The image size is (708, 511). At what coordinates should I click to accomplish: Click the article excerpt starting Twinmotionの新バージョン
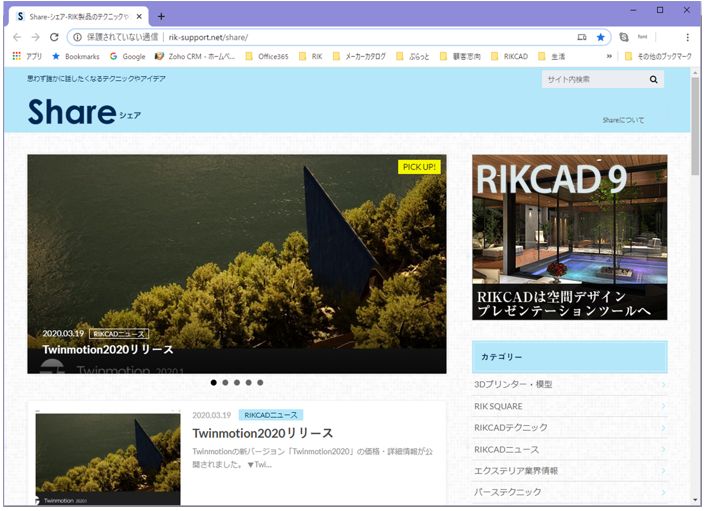(x=312, y=458)
